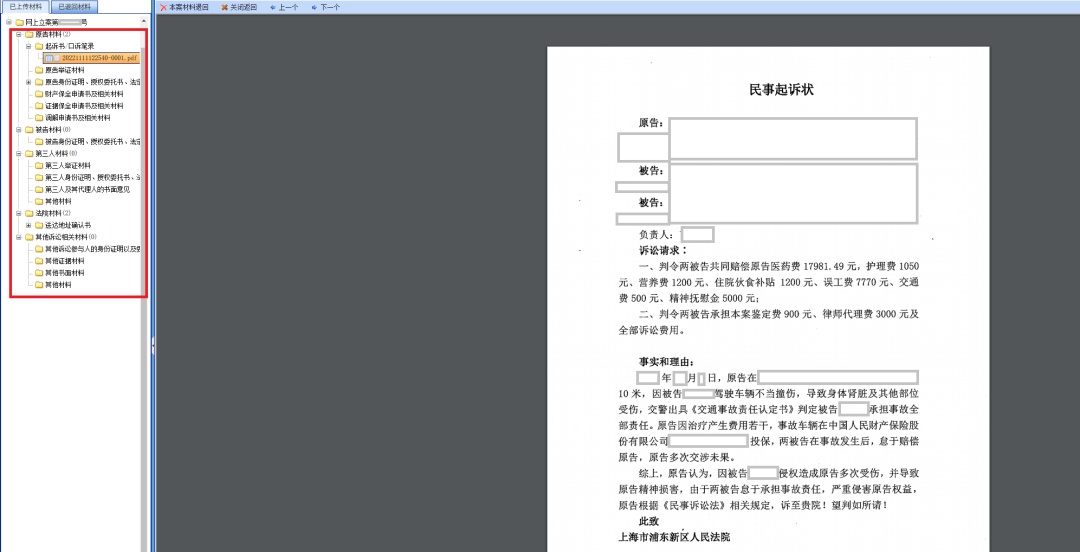1080x552 pixels.
Task: Click the 关闭返回 close icon
Action: click(223, 7)
